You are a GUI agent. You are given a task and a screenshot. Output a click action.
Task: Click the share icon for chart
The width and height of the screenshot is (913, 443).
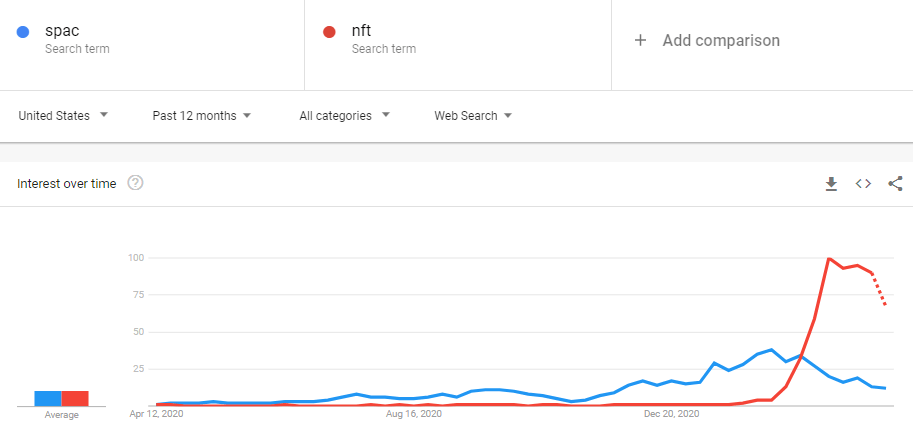tap(896, 184)
